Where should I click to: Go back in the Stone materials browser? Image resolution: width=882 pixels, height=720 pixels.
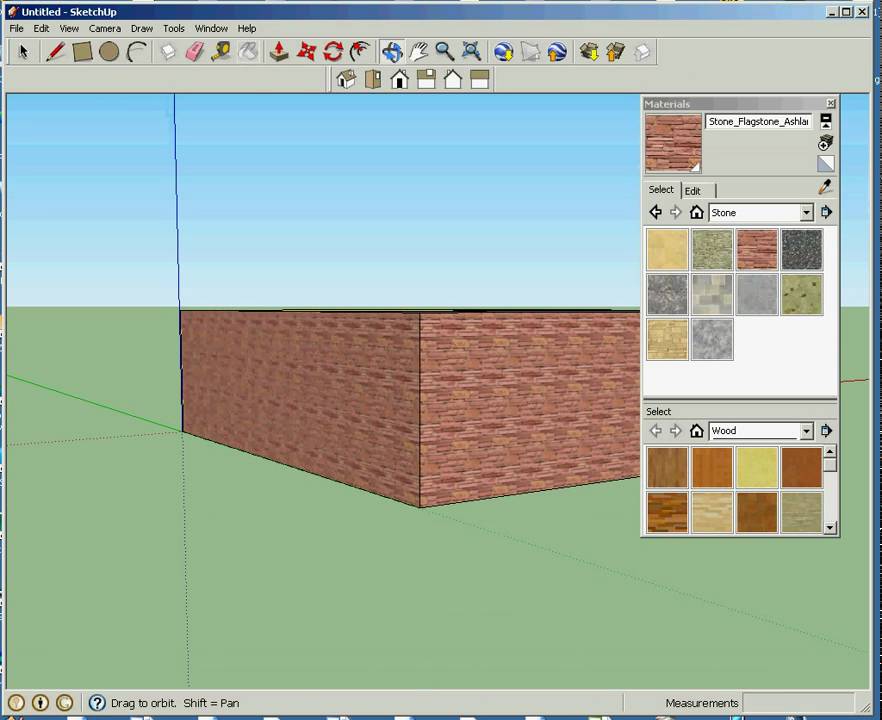pyautogui.click(x=655, y=212)
